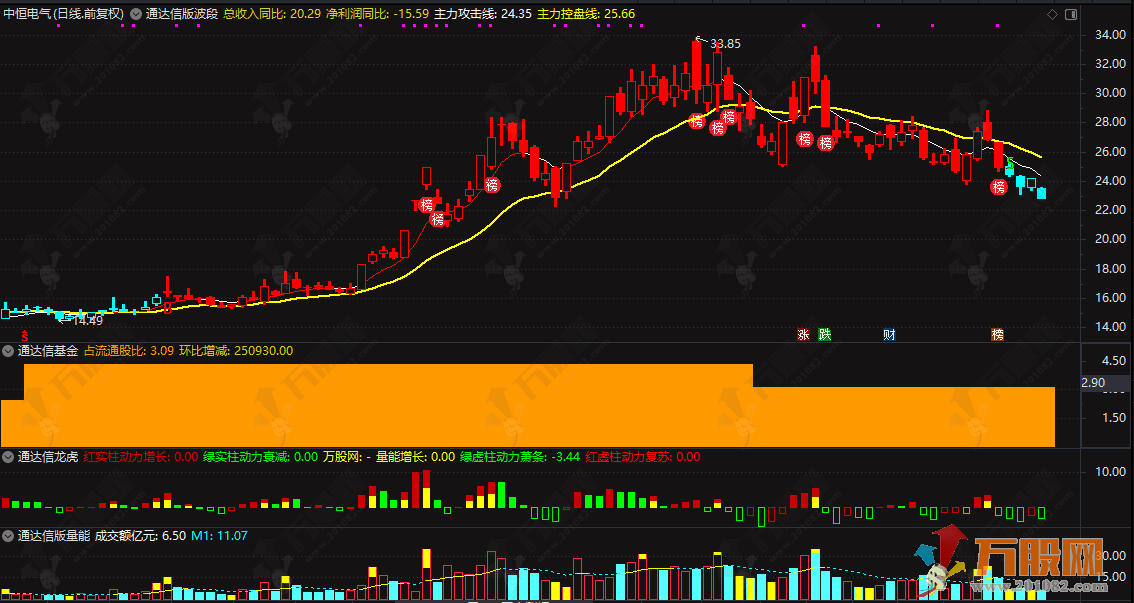Click the red 涨 rise badge on the chart
1134x603 pixels.
(804, 334)
